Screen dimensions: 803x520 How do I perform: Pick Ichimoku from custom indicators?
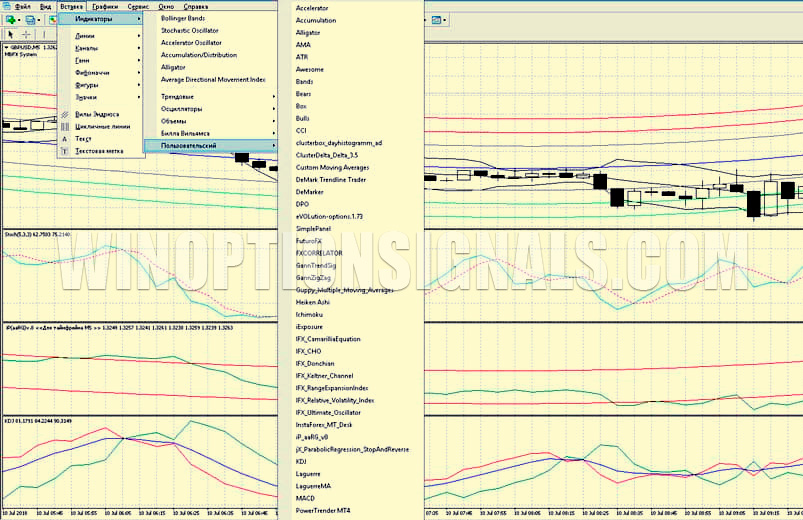coord(309,315)
